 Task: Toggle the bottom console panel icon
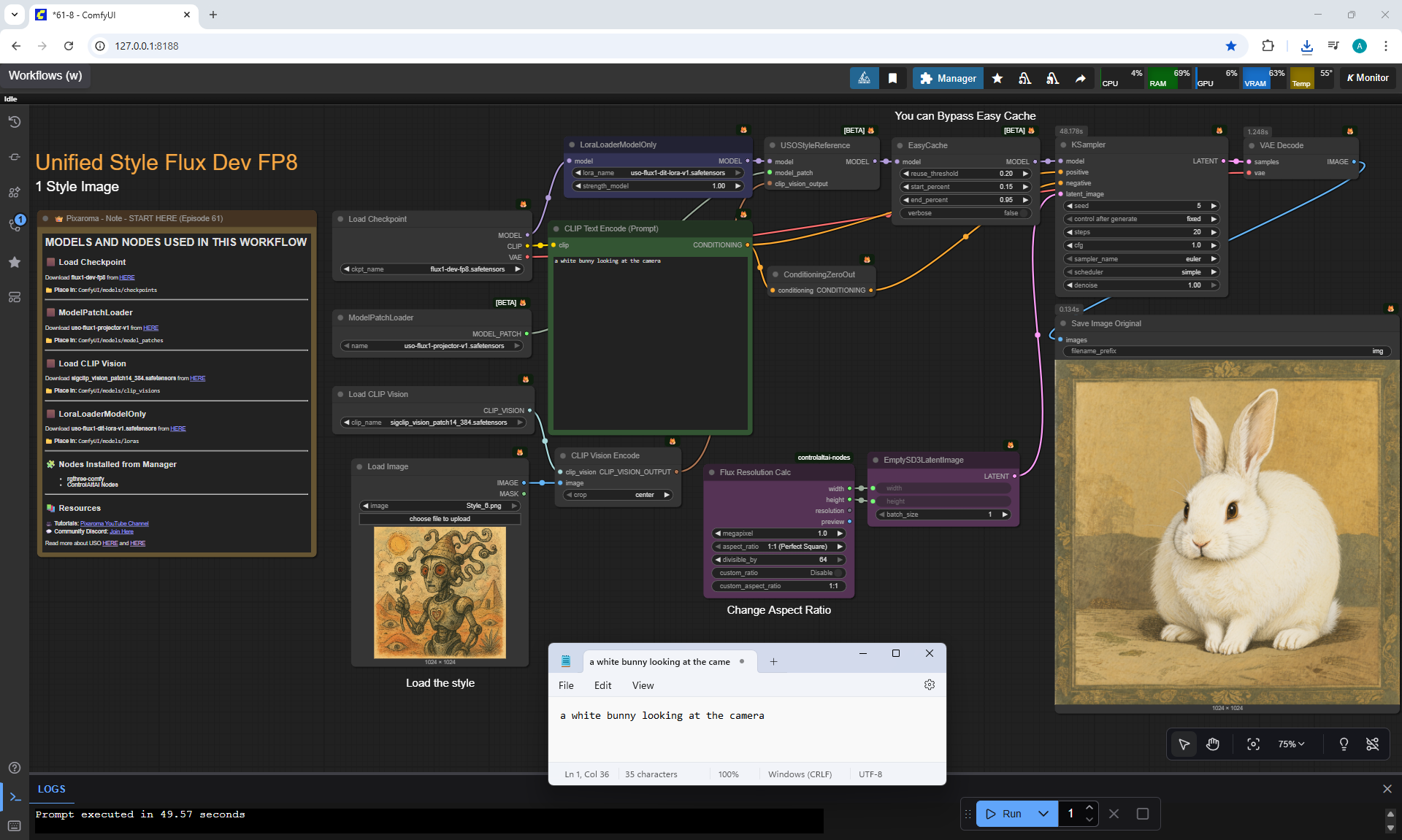[15, 797]
